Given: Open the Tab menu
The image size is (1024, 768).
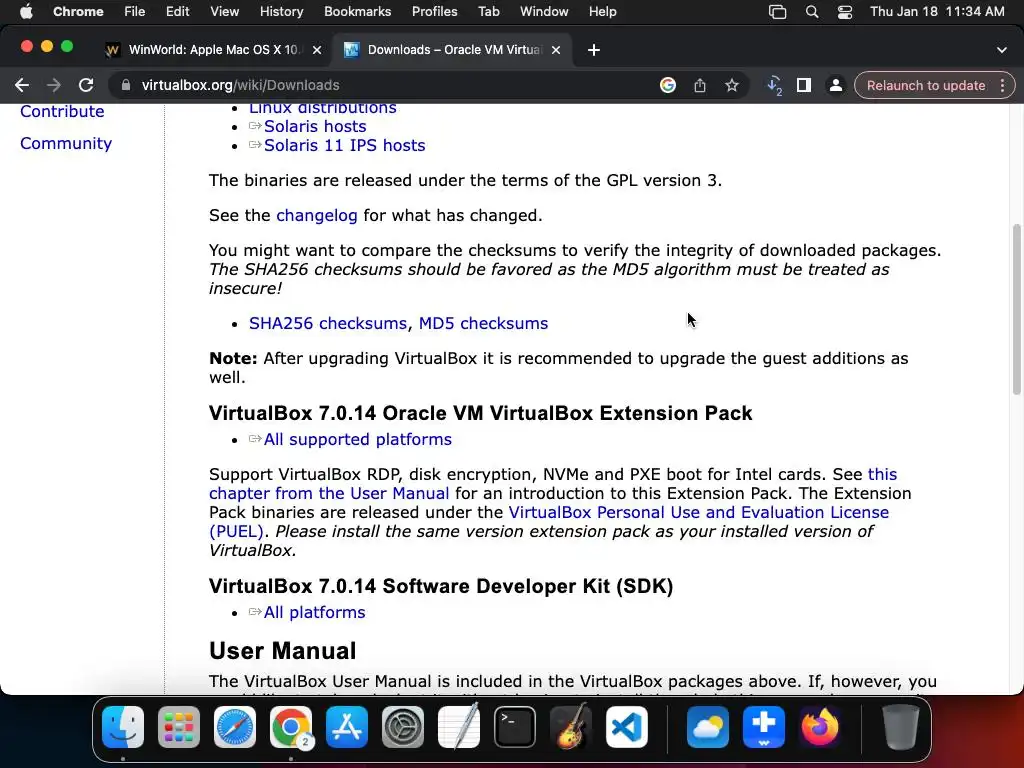Looking at the screenshot, I should (488, 12).
